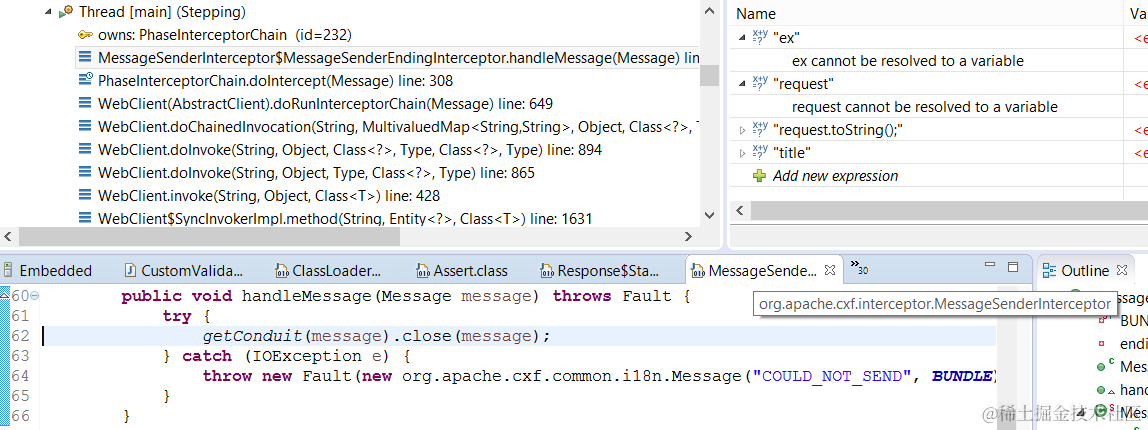Select the "title" expression row
Screen dimensions: 1148x430
click(x=926, y=154)
